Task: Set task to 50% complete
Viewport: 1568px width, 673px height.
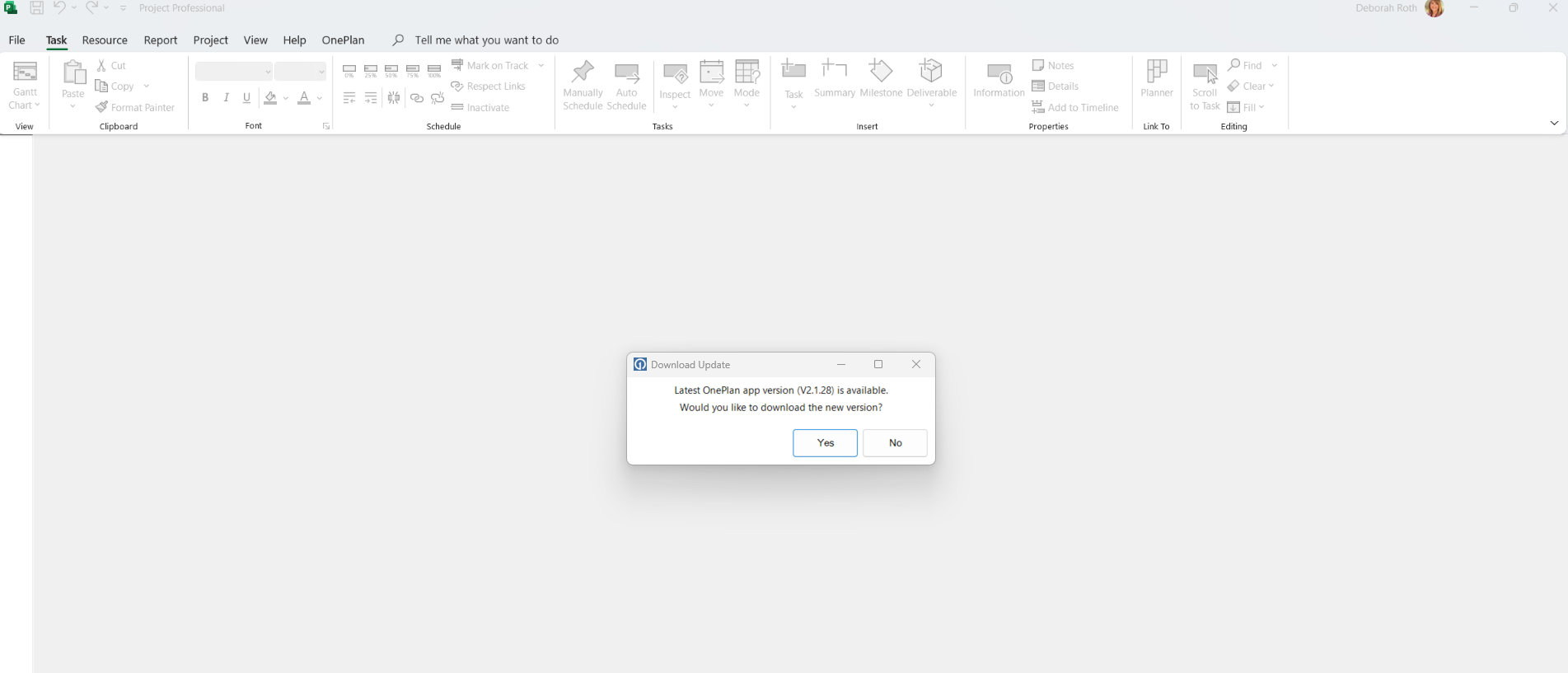Action: 391,72
